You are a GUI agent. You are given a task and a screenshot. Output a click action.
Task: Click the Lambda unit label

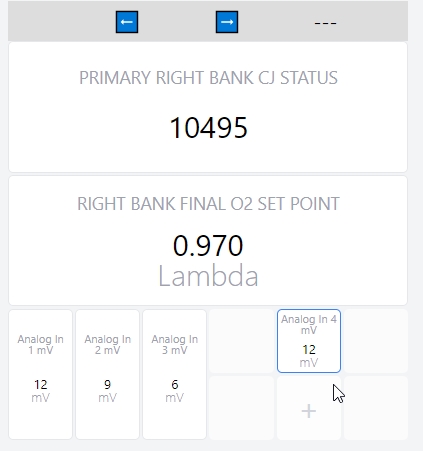(208, 276)
